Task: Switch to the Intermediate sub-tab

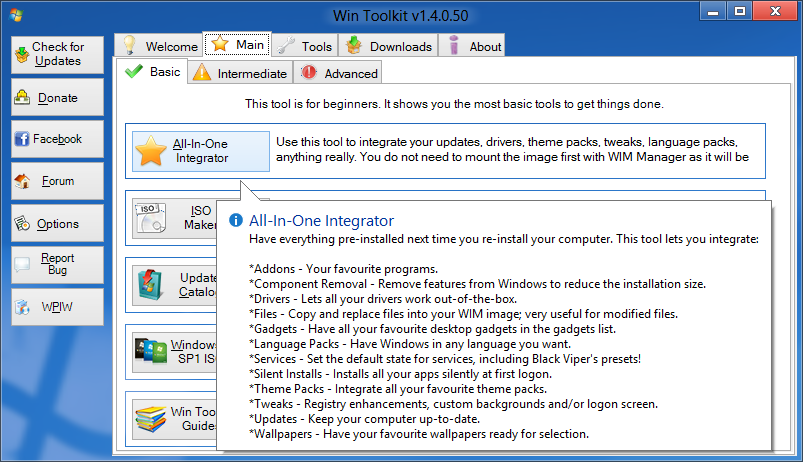Action: 240,73
